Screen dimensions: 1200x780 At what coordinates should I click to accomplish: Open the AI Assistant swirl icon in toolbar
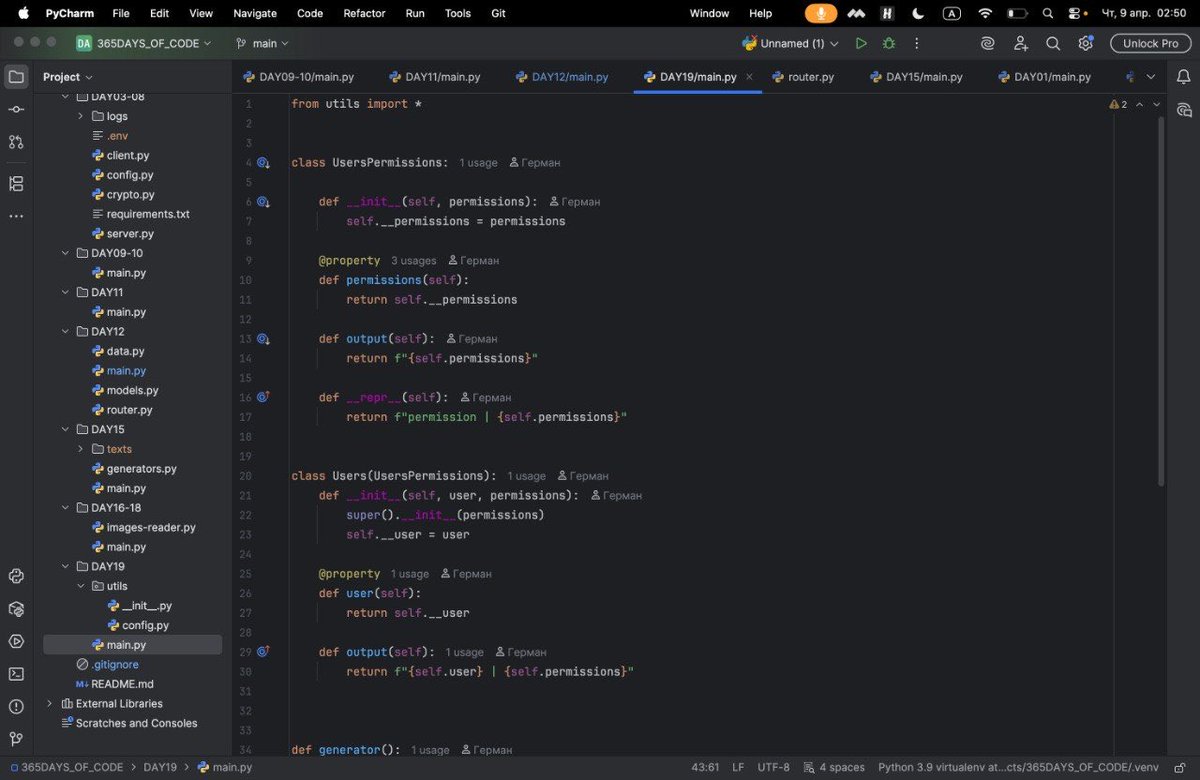tap(988, 43)
